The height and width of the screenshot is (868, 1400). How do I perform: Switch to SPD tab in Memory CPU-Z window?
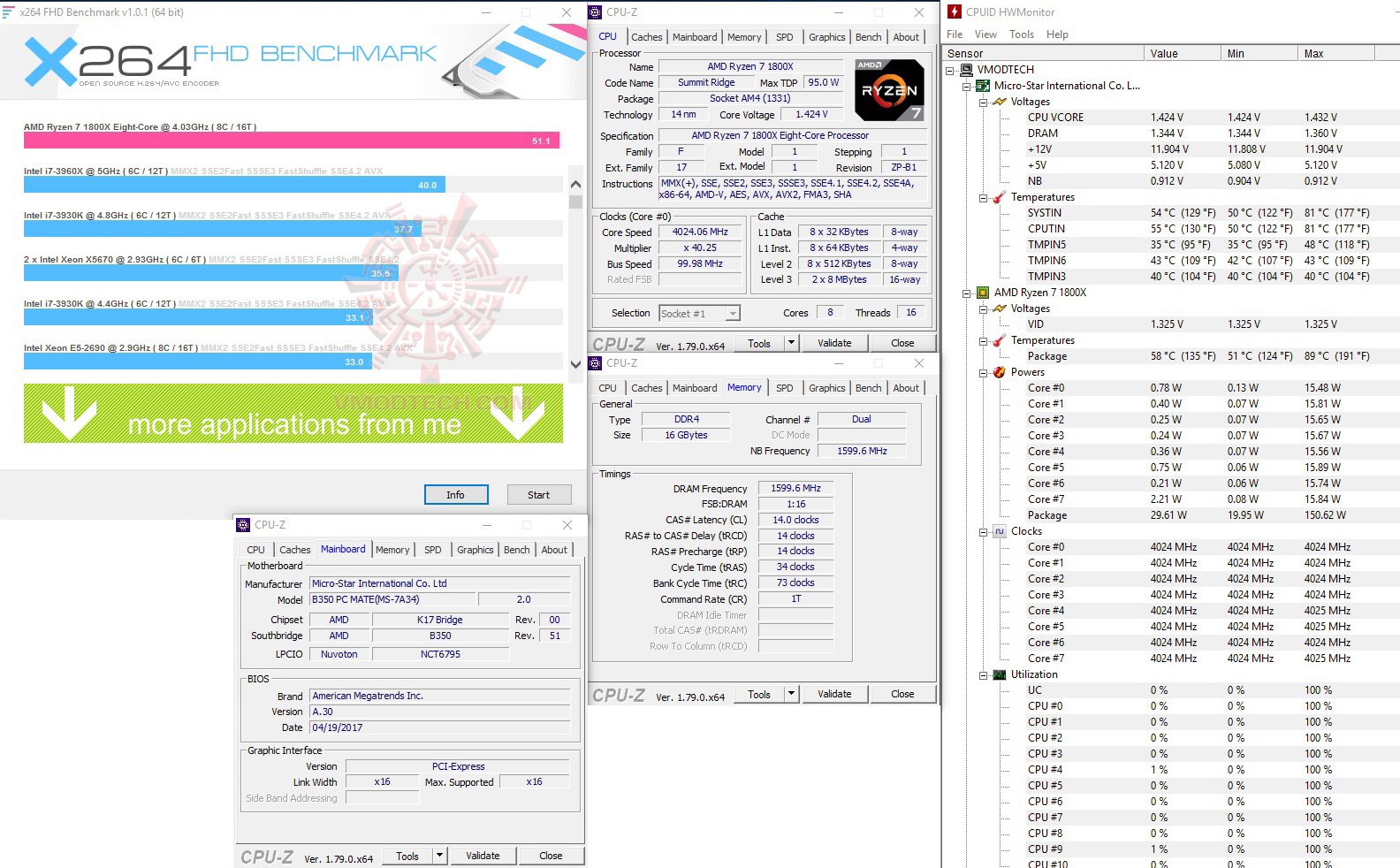784,388
